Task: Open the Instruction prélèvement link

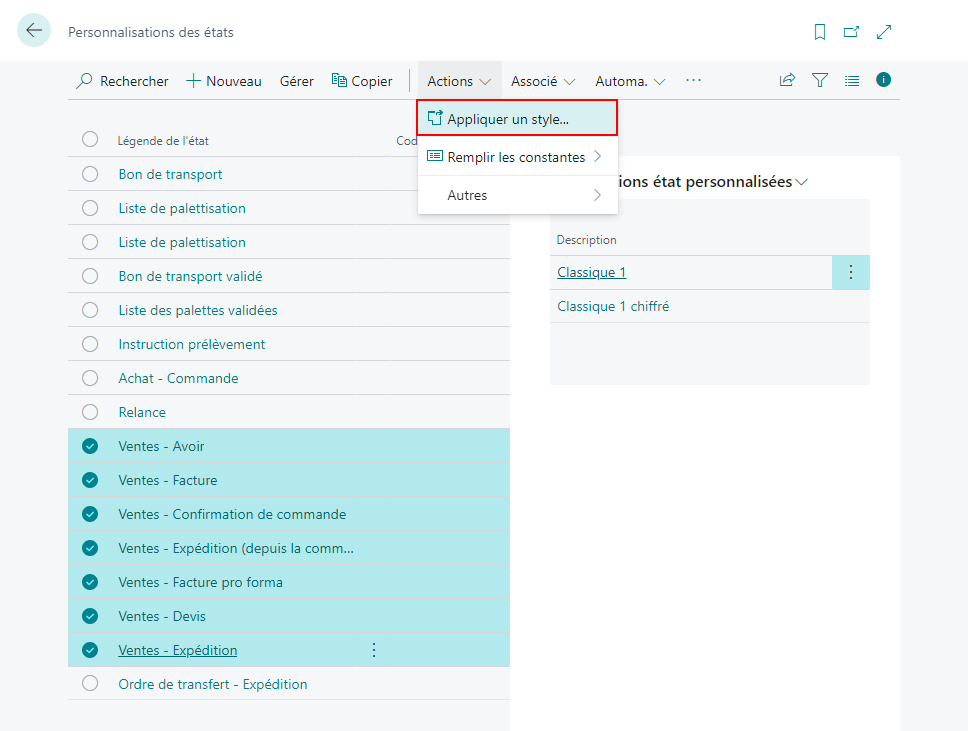Action: click(191, 344)
